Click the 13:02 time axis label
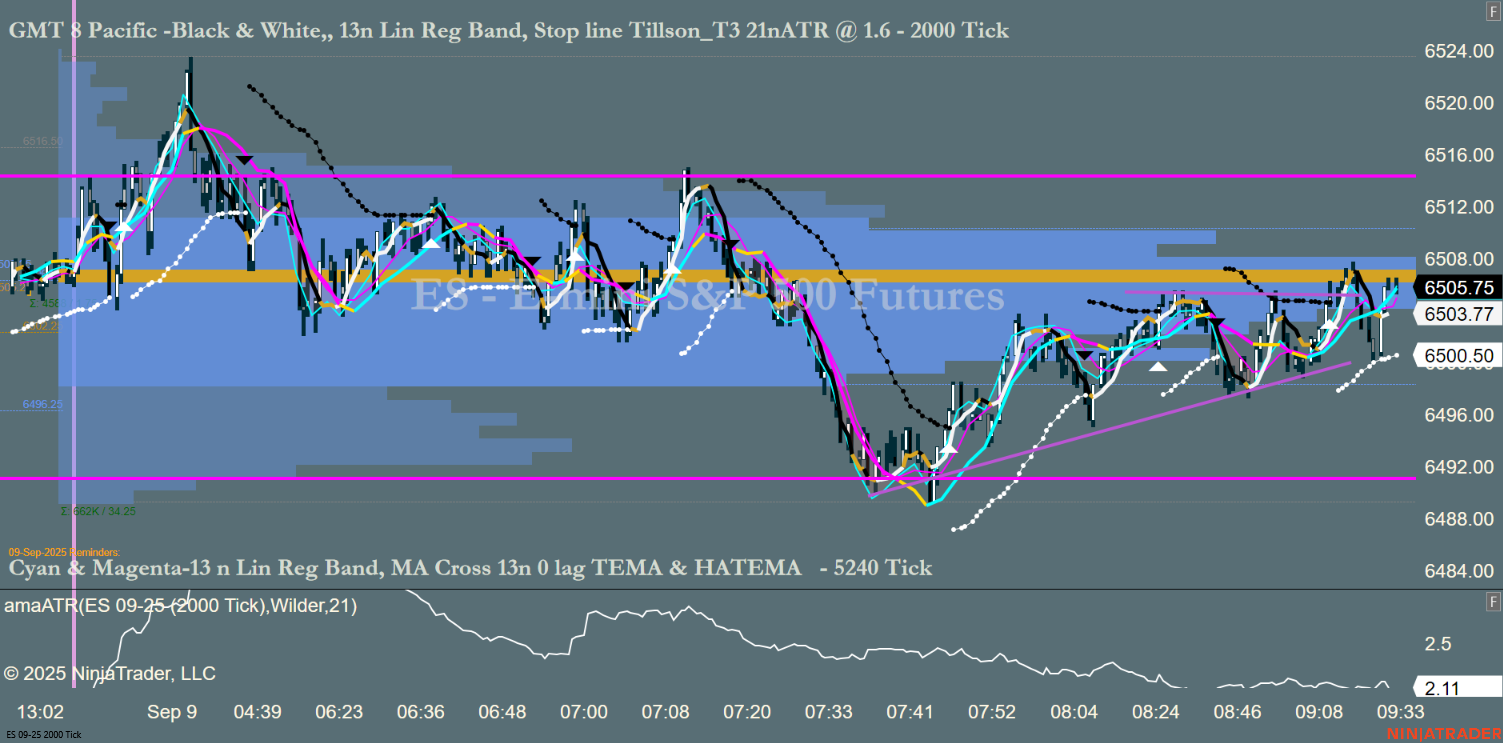This screenshot has width=1503, height=743. [x=41, y=712]
